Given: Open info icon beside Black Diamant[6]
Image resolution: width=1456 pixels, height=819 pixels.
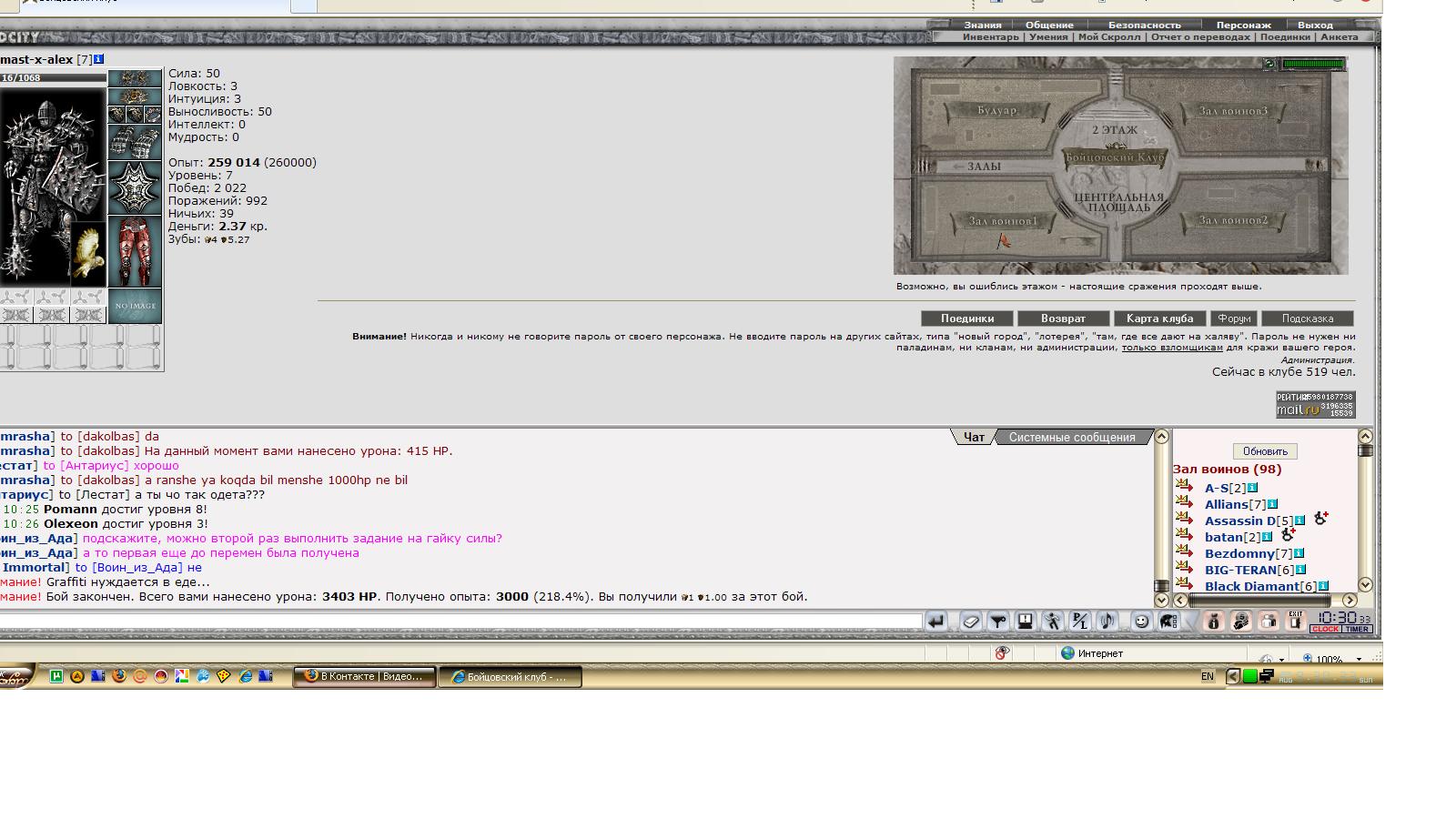Looking at the screenshot, I should coord(1323,586).
